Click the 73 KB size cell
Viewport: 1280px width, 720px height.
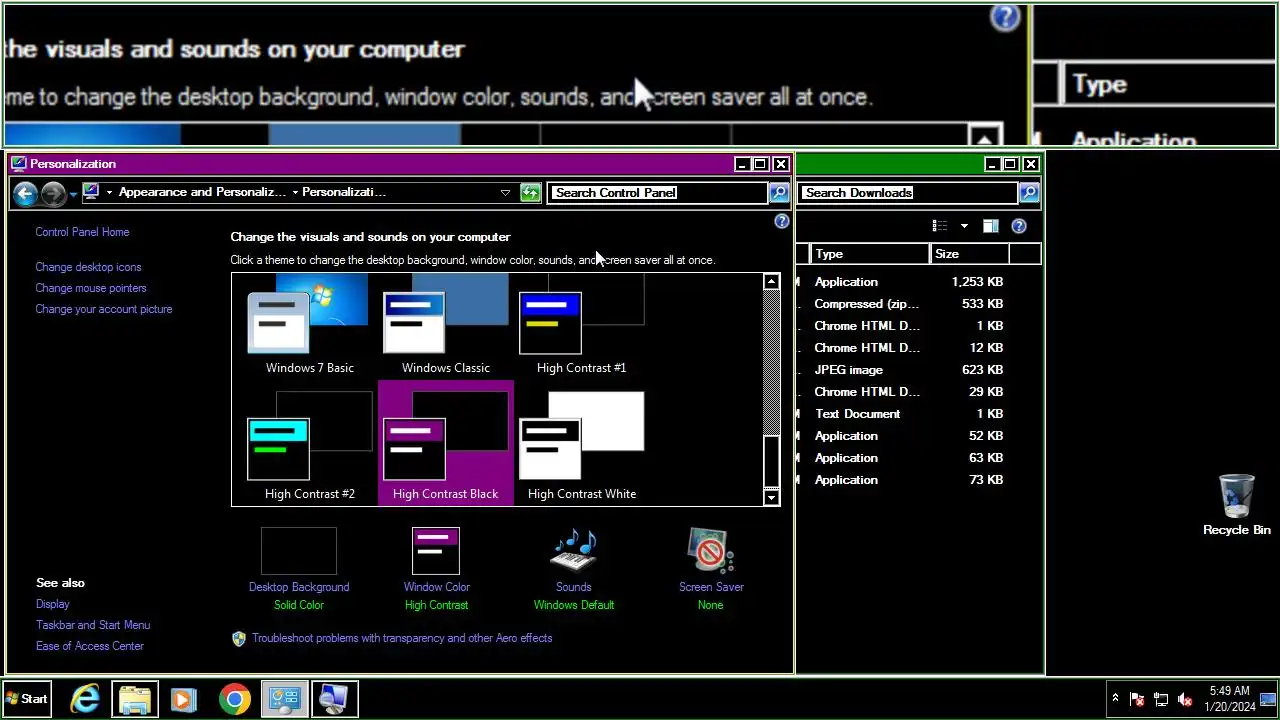tap(987, 480)
